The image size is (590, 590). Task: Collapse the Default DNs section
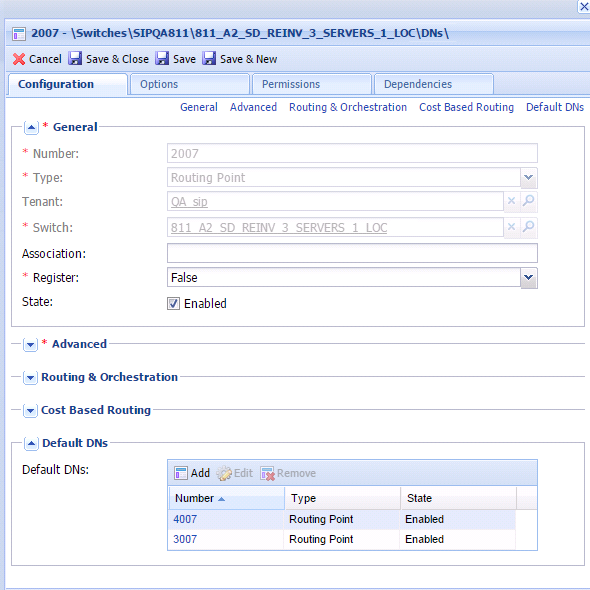pos(31,444)
